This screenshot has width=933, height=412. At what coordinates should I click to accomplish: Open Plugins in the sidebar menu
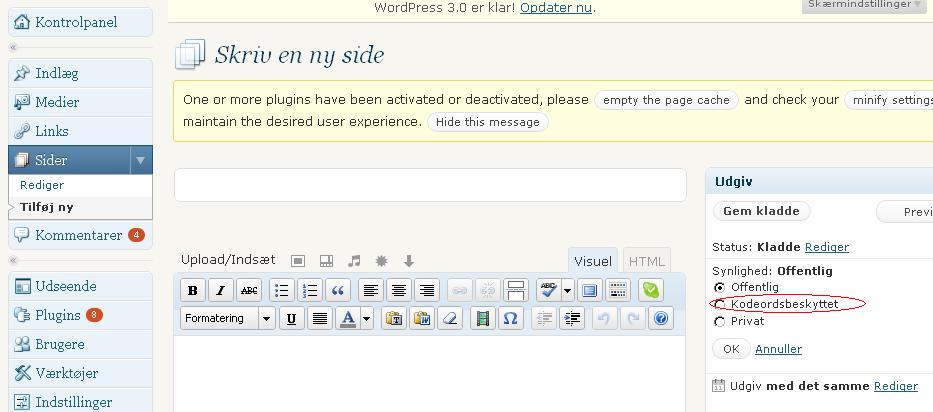[58, 315]
